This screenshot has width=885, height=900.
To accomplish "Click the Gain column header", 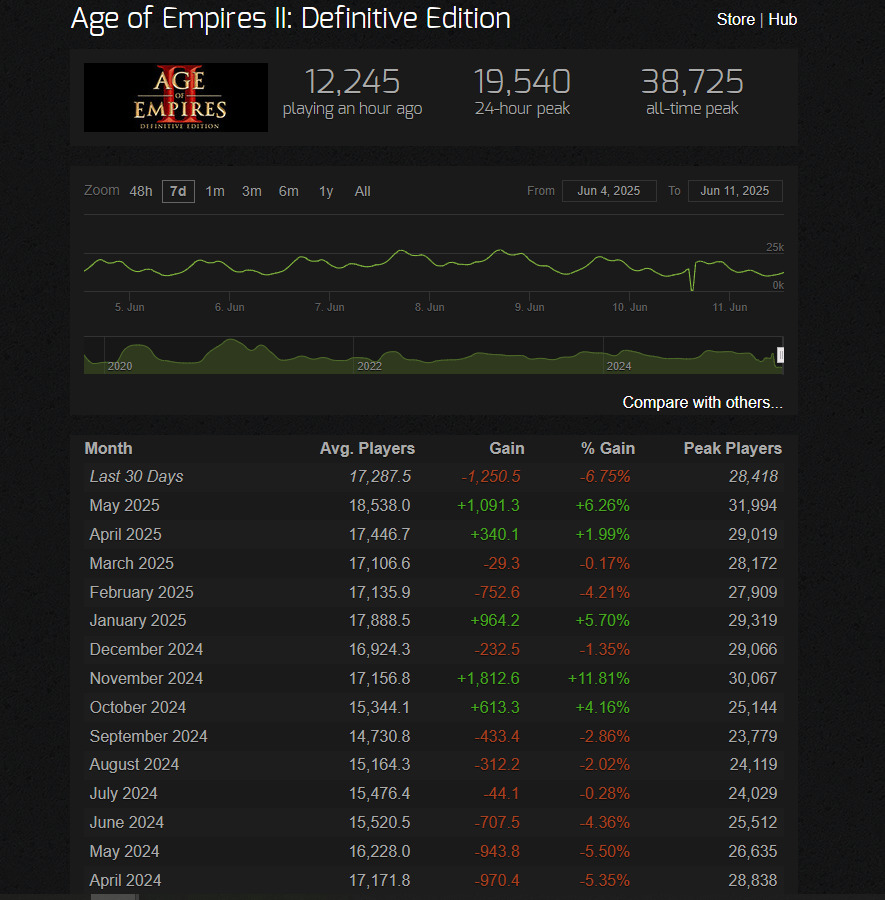I will click(507, 448).
